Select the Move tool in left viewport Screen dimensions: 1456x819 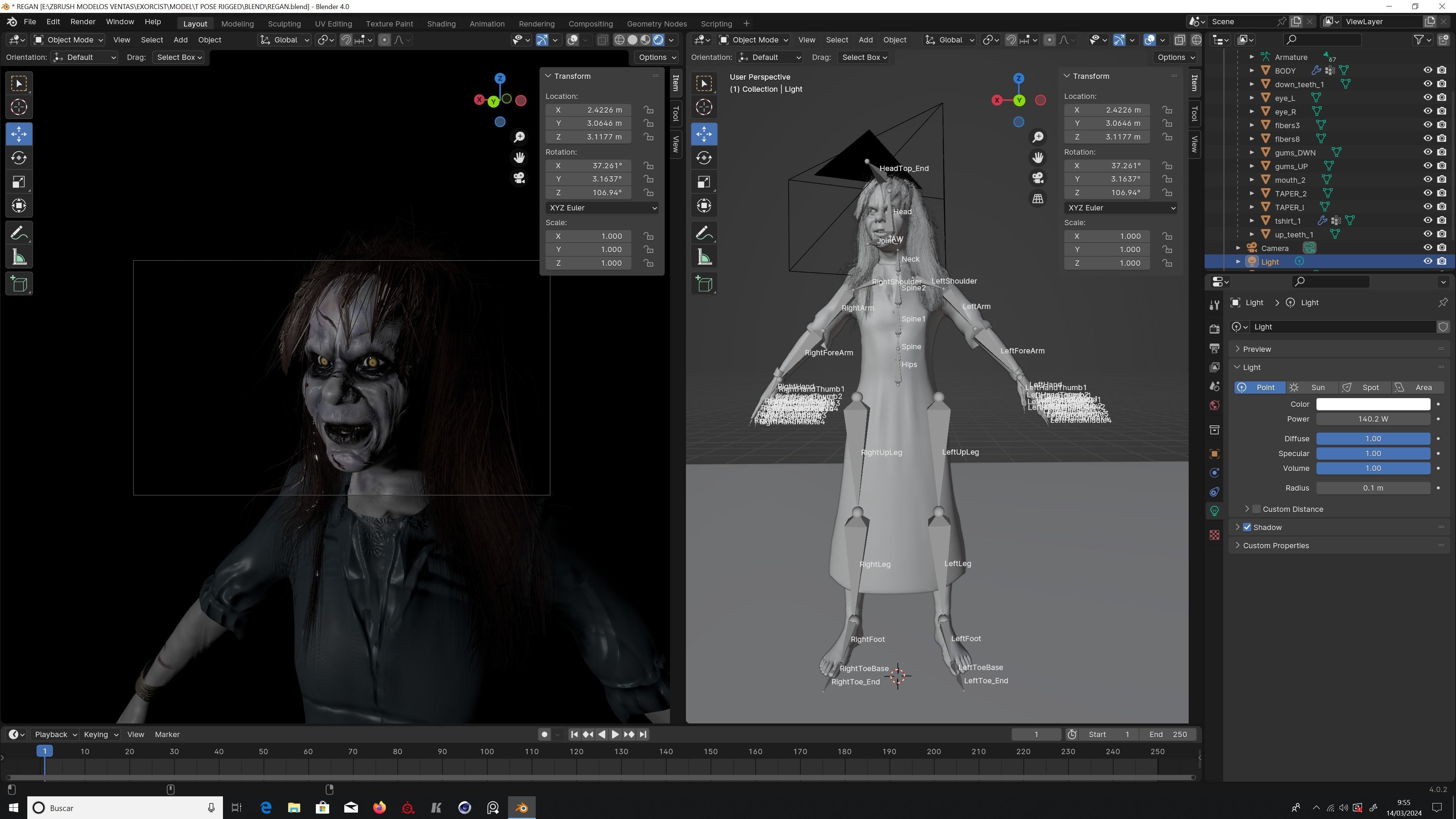coord(19,134)
